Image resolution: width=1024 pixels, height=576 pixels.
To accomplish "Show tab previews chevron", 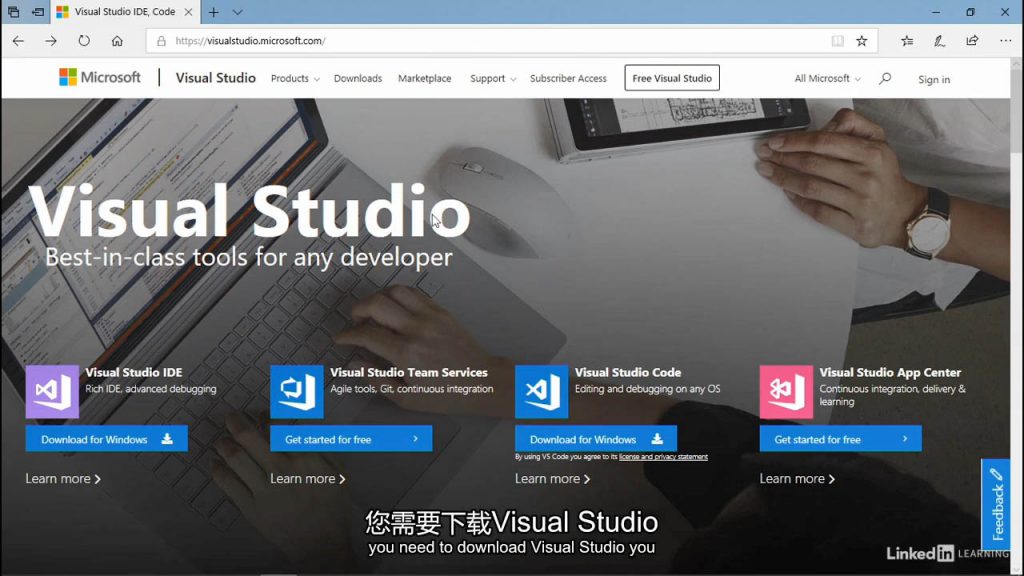I will (x=238, y=12).
